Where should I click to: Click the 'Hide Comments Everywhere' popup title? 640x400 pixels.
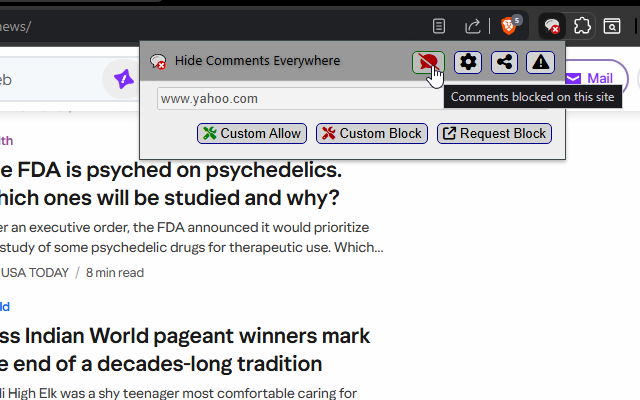click(x=258, y=61)
